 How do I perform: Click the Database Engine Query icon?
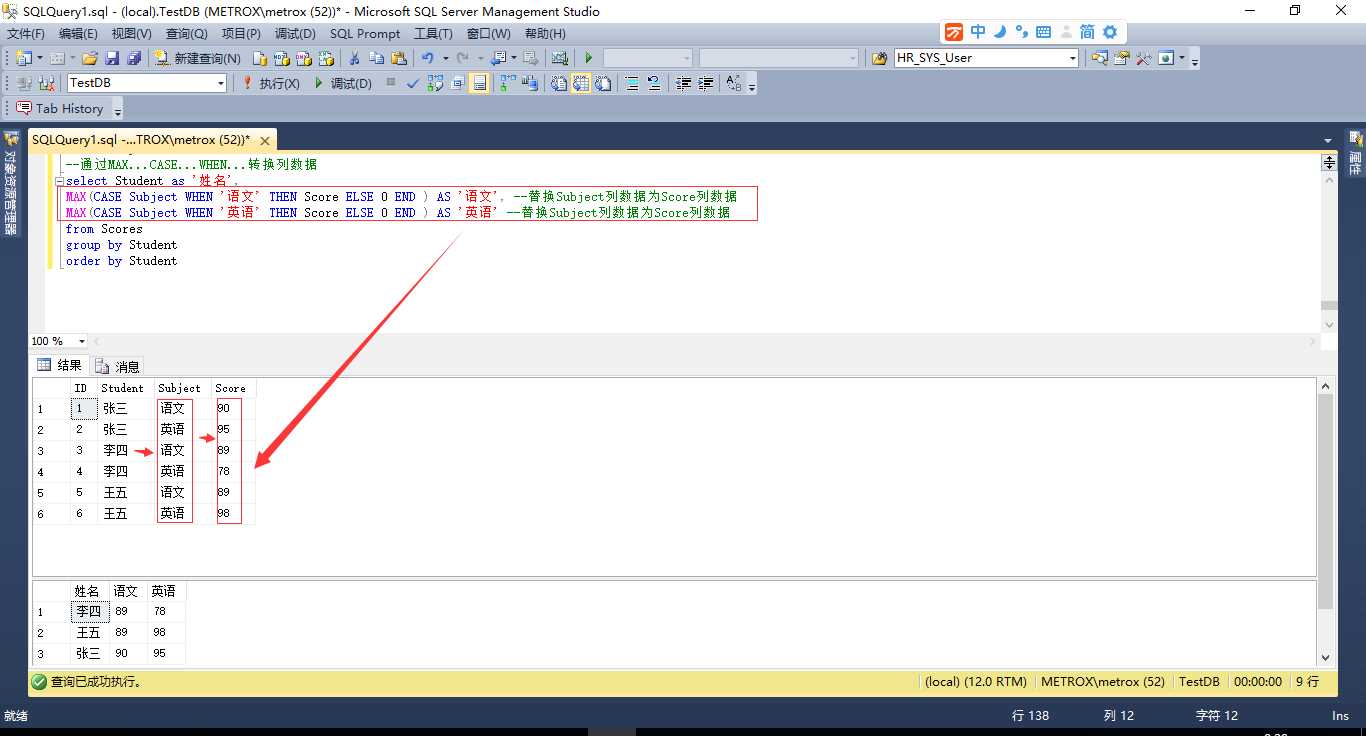(x=260, y=58)
